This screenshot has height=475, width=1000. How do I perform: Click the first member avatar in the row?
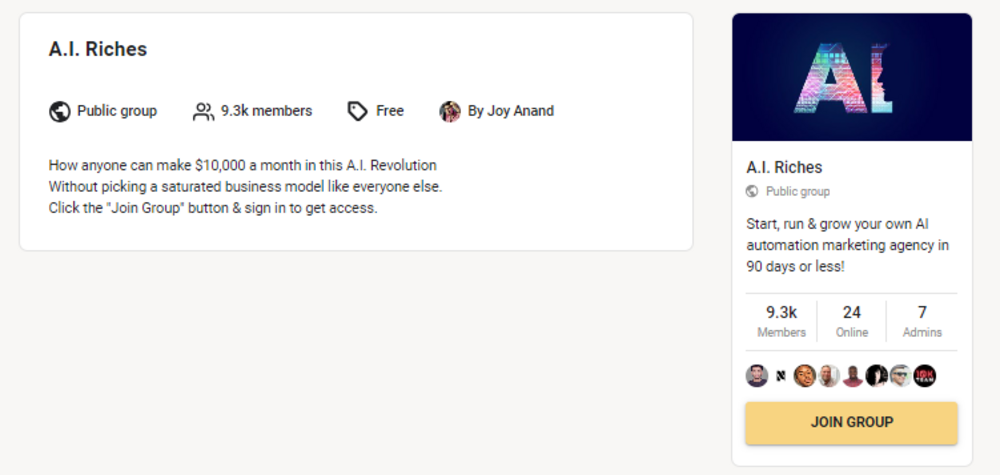(x=757, y=376)
